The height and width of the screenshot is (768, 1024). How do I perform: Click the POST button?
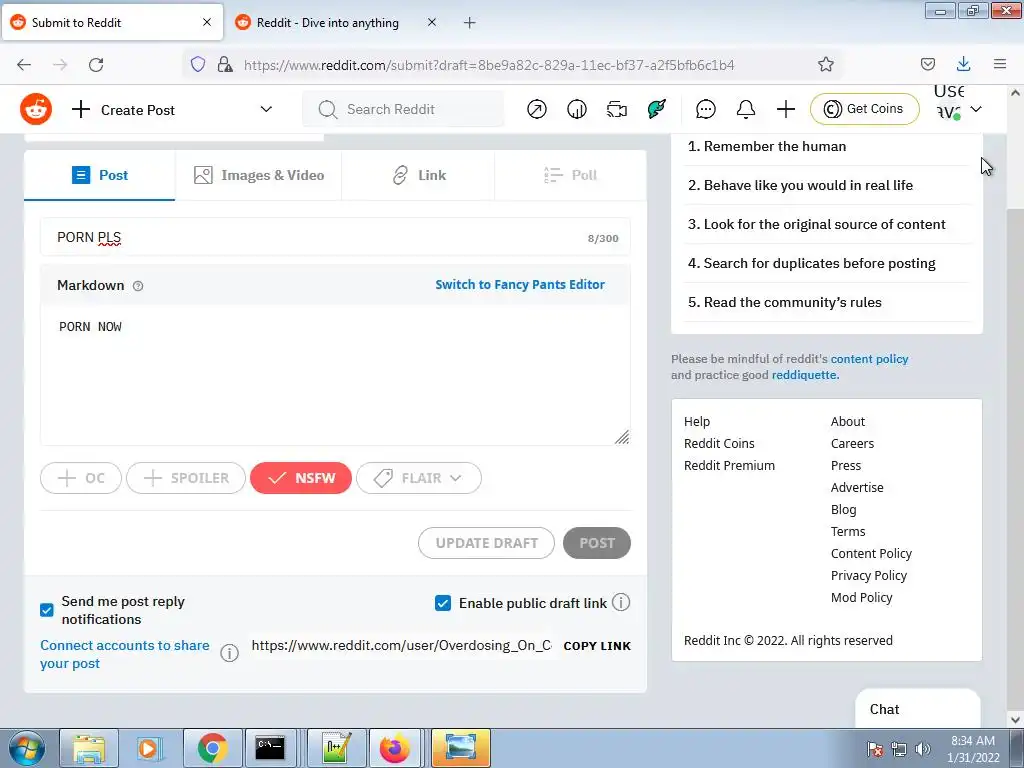[597, 543]
